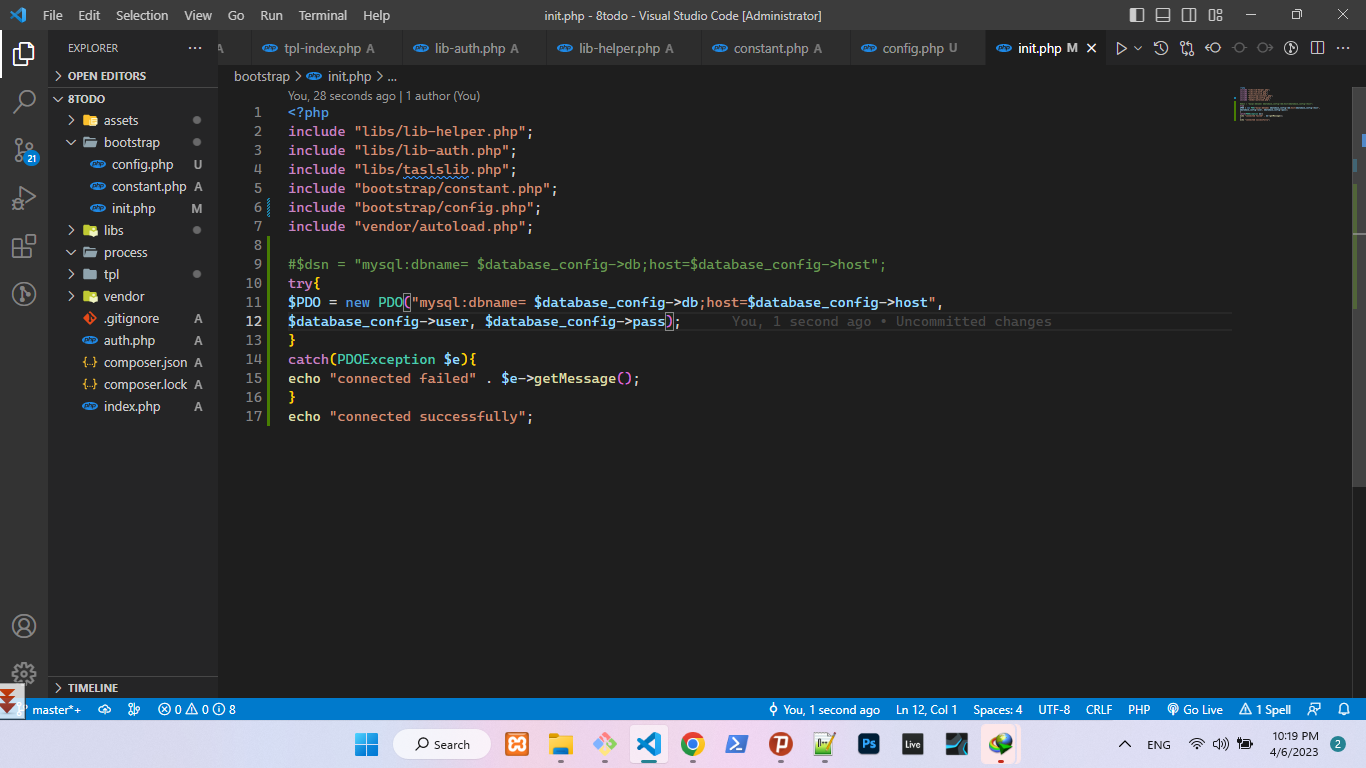Toggle Primary Side Bar layout button

pyautogui.click(x=1137, y=15)
